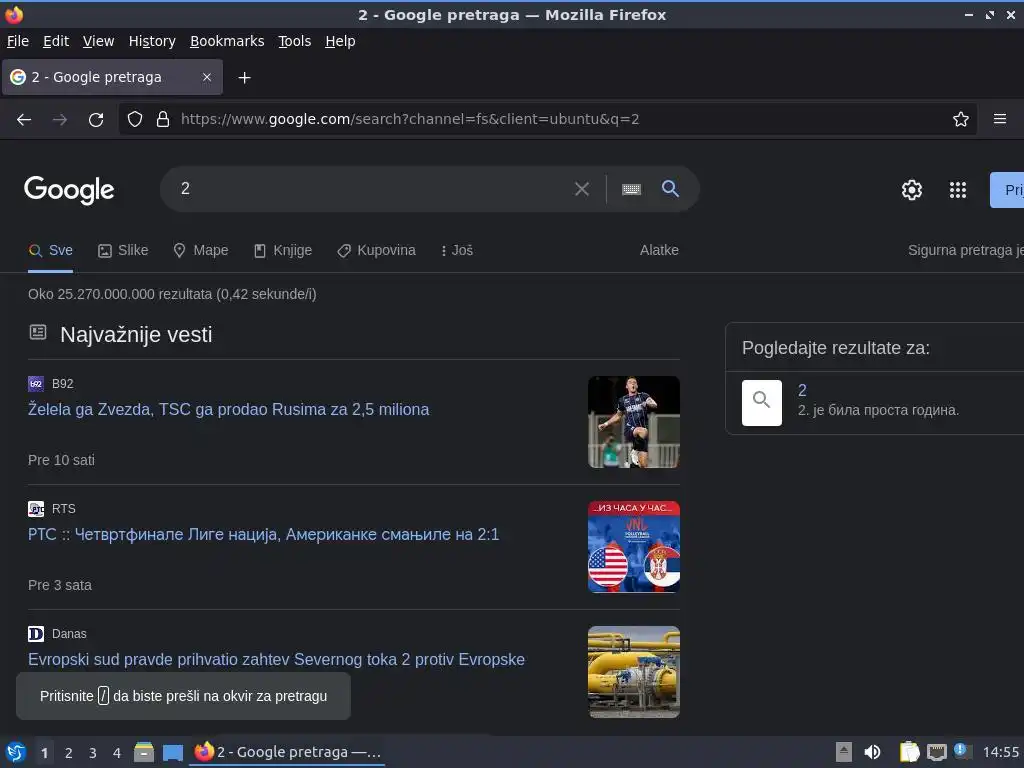Bookmark this page with the star
The width and height of the screenshot is (1024, 768).
pyautogui.click(x=961, y=119)
